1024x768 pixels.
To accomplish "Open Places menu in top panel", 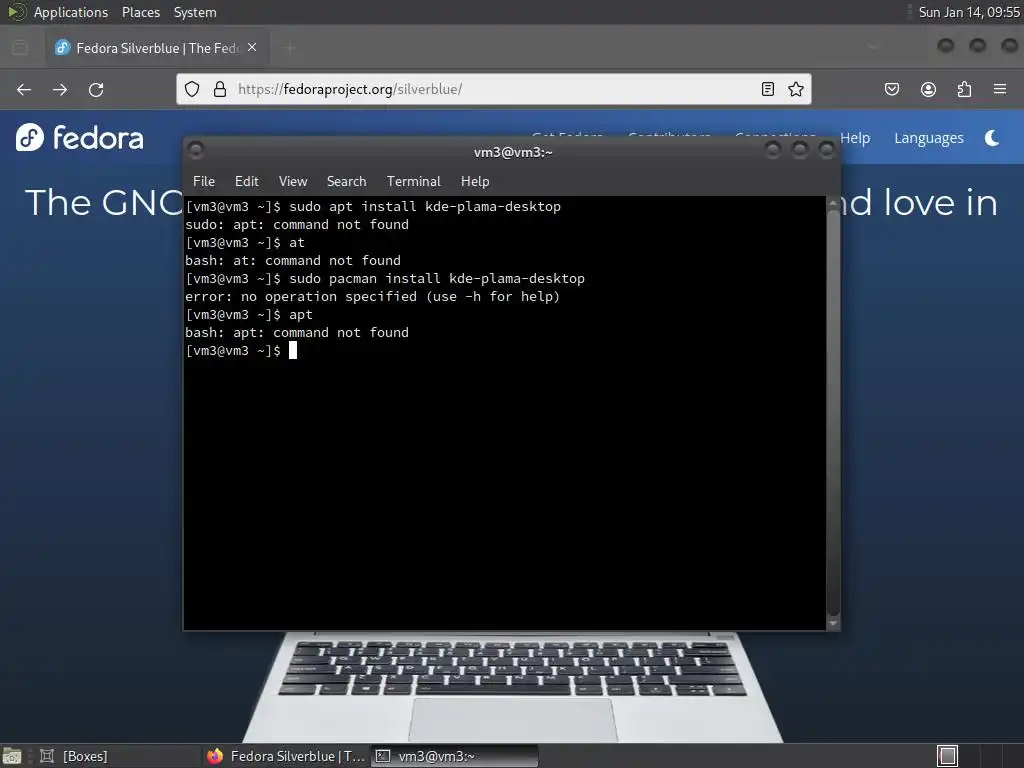I will [141, 12].
